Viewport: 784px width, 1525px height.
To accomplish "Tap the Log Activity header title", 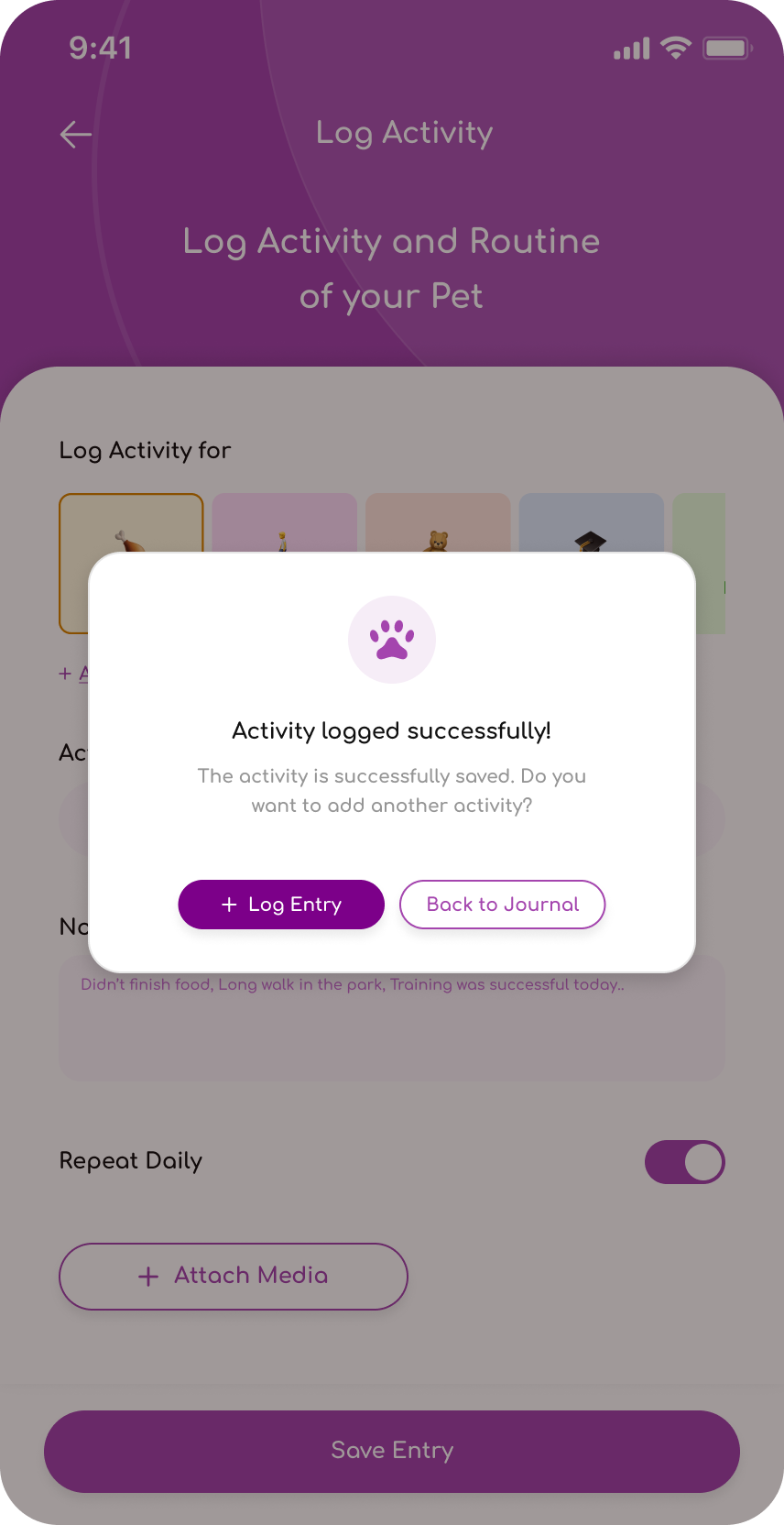I will pos(405,133).
